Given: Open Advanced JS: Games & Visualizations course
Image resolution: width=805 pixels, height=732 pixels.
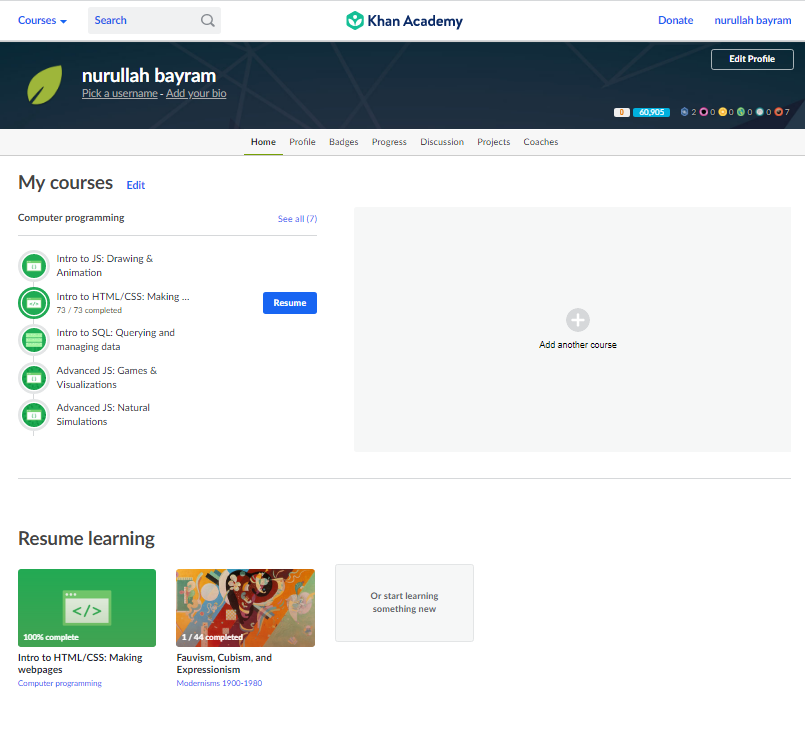Looking at the screenshot, I should 107,377.
